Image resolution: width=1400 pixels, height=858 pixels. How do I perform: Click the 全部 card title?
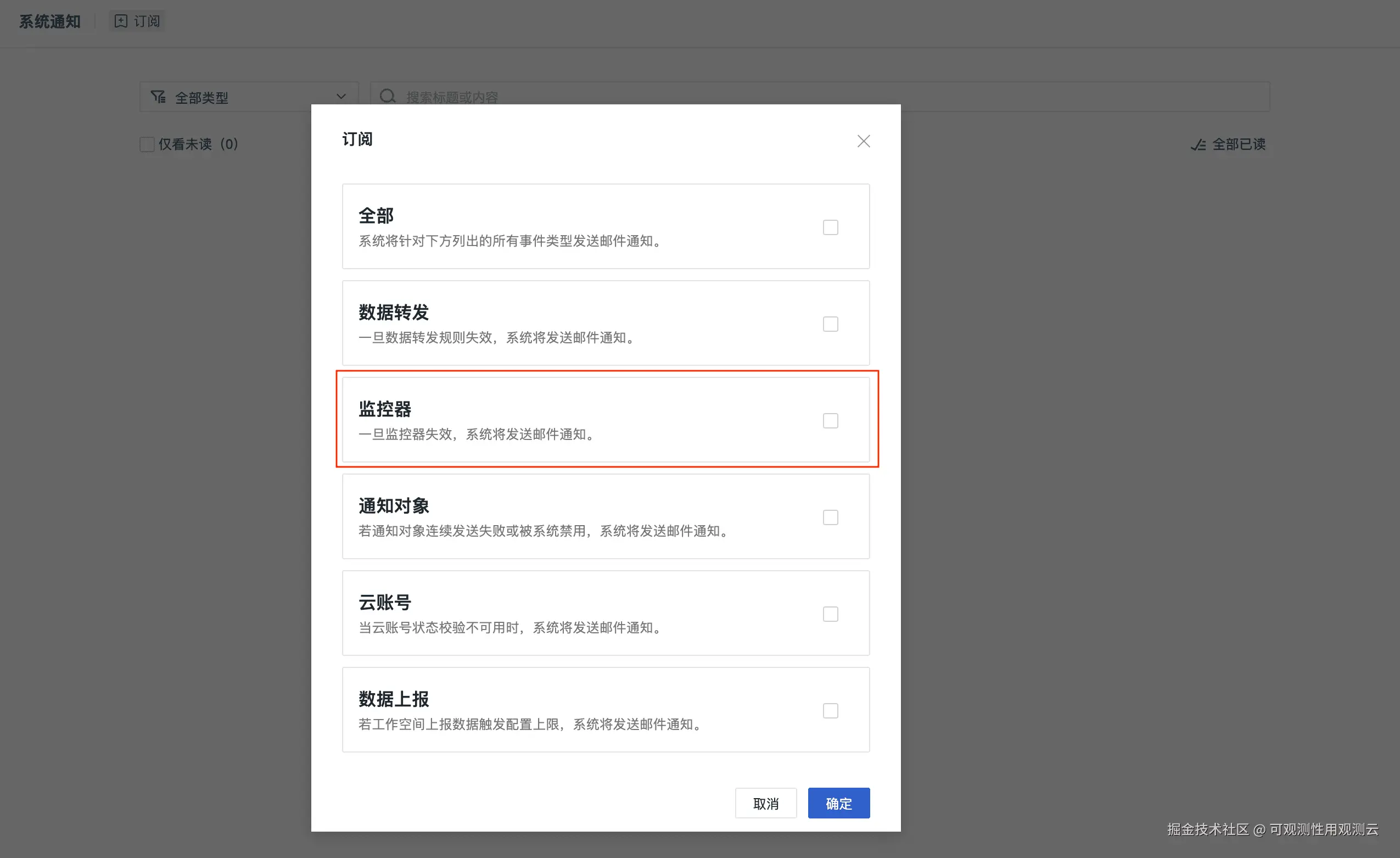point(376,215)
